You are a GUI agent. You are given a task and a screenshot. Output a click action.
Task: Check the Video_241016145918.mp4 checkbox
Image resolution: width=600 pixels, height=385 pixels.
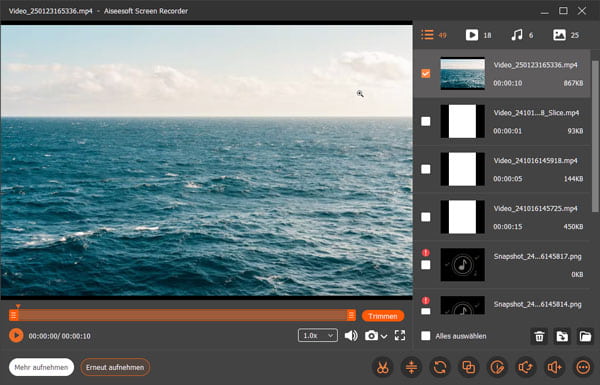[x=426, y=169]
